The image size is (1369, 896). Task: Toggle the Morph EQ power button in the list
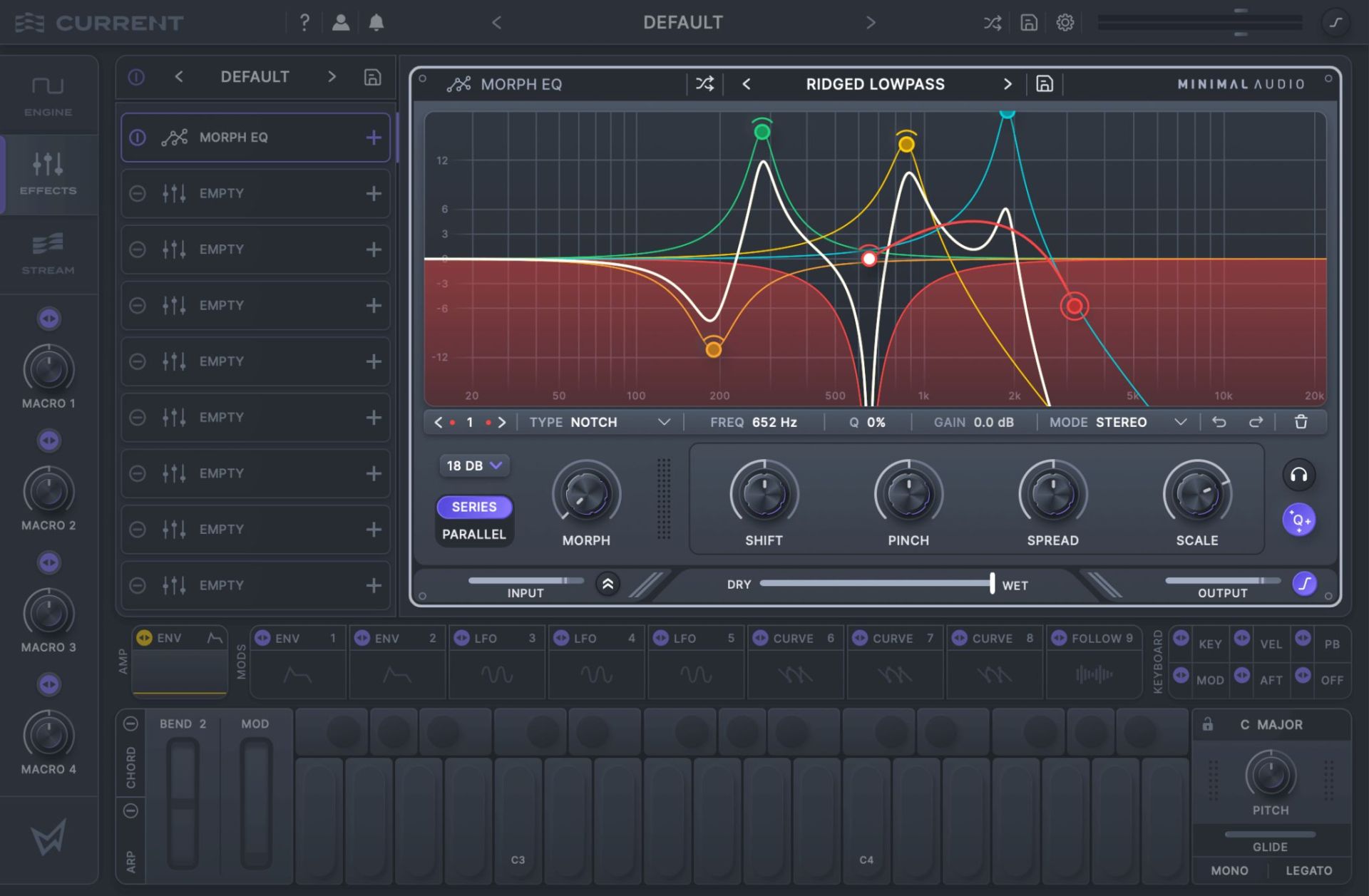click(x=138, y=137)
